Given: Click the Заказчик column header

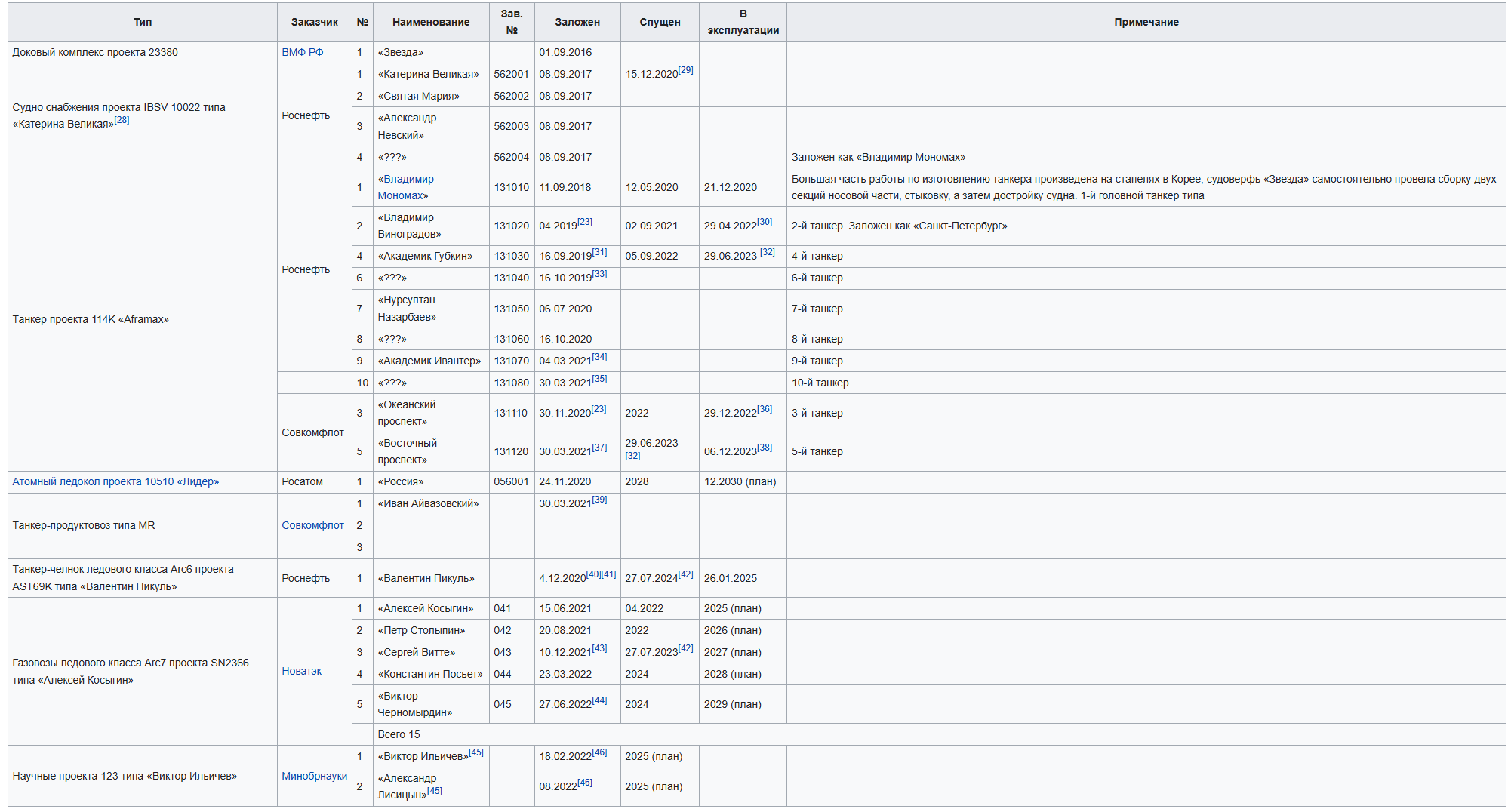Looking at the screenshot, I should [x=315, y=22].
